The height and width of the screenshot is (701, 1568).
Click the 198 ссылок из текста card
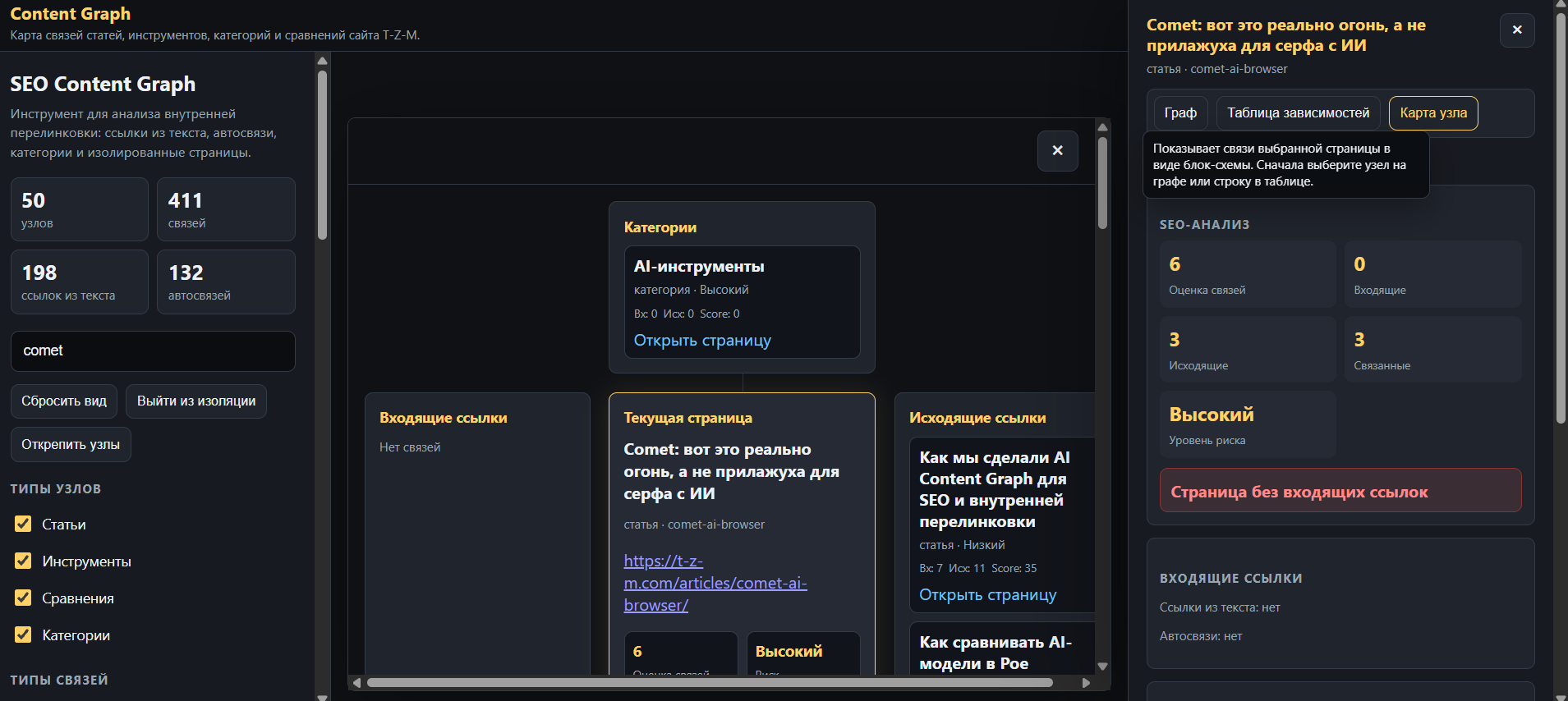point(80,282)
